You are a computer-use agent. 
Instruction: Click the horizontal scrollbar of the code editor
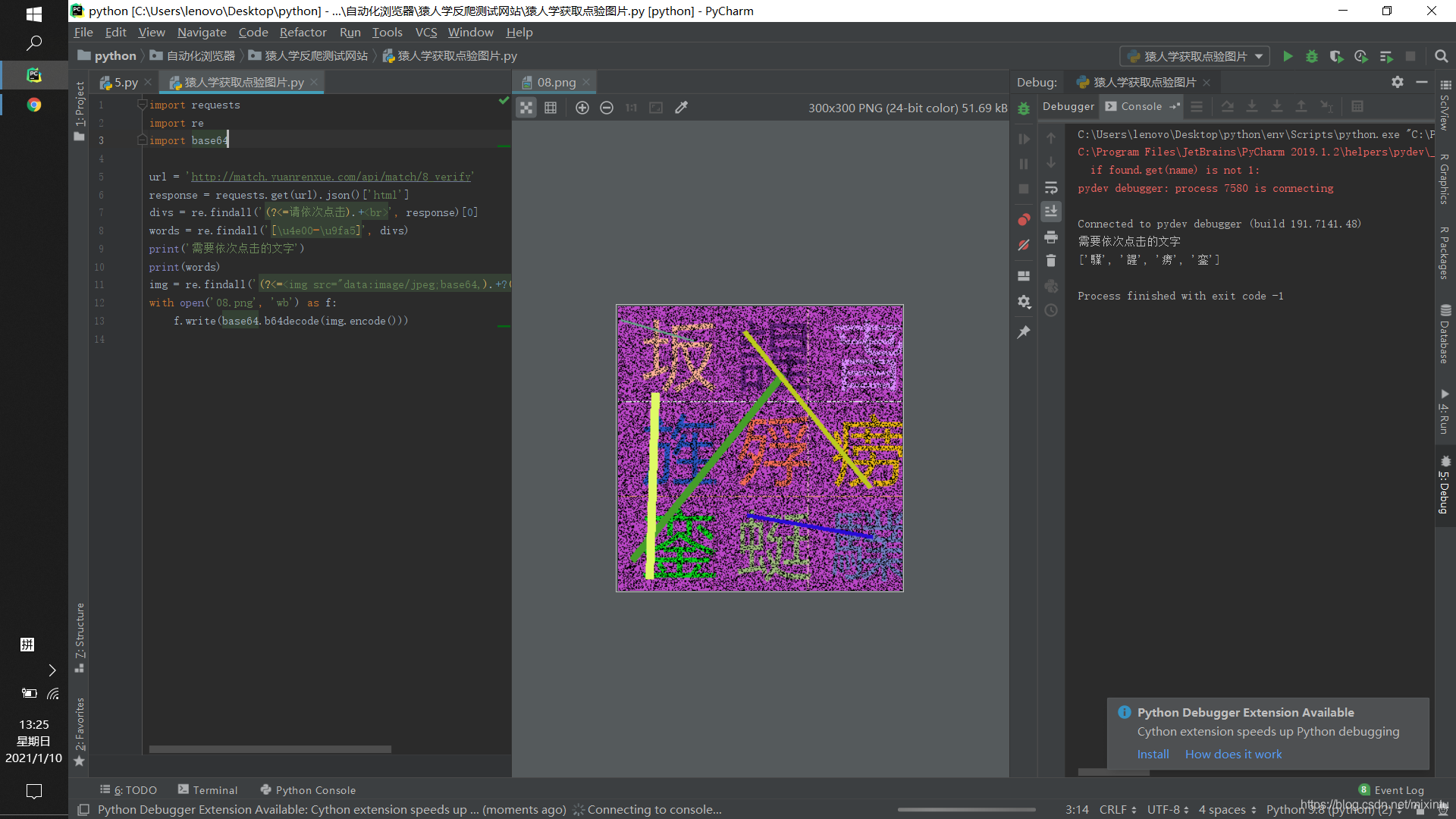[270, 749]
